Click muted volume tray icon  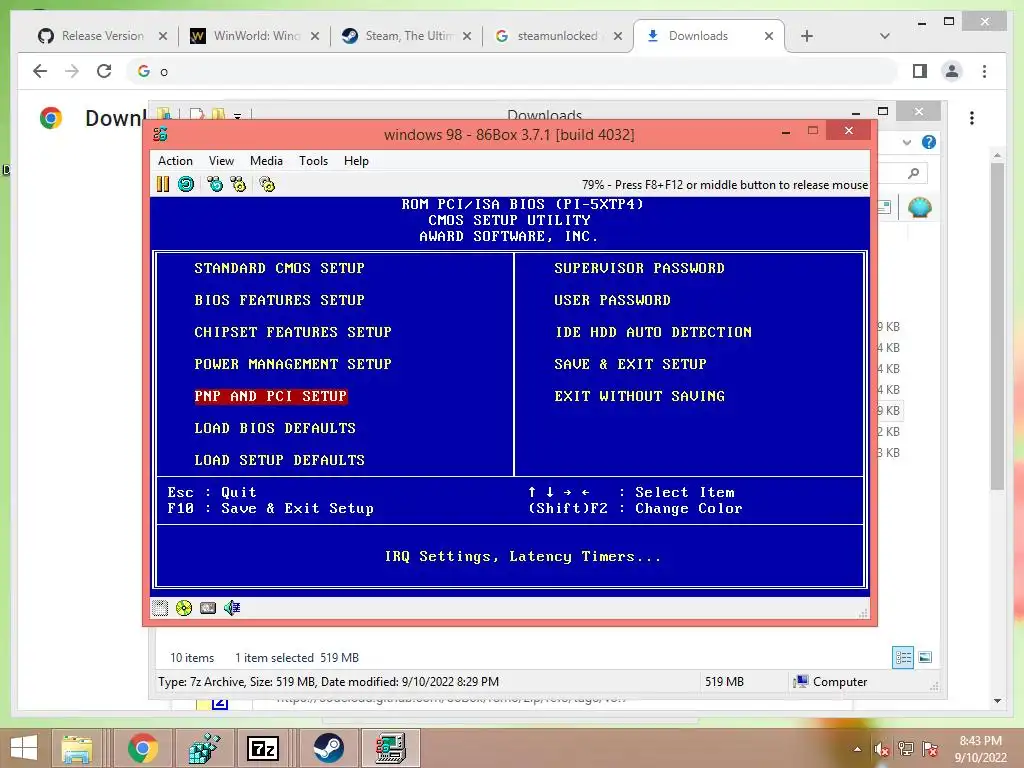tap(881, 749)
